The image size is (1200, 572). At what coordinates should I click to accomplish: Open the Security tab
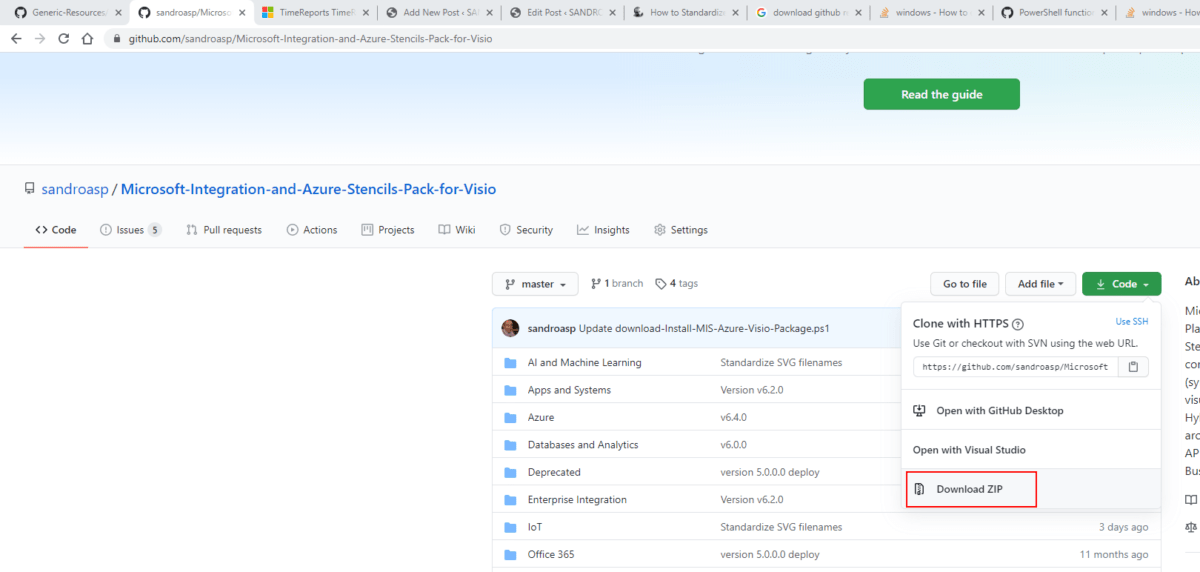[526, 230]
